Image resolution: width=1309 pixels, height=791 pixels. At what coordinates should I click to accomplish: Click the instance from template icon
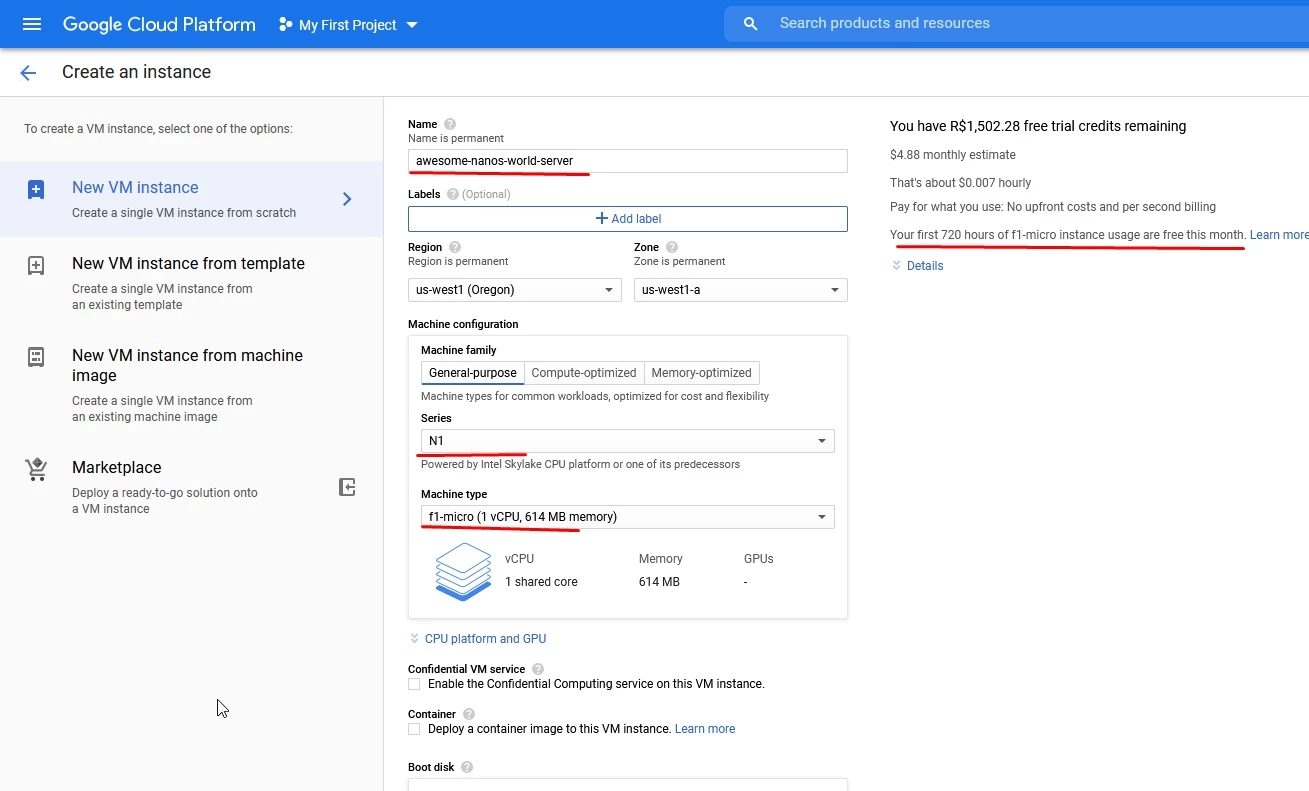click(36, 266)
